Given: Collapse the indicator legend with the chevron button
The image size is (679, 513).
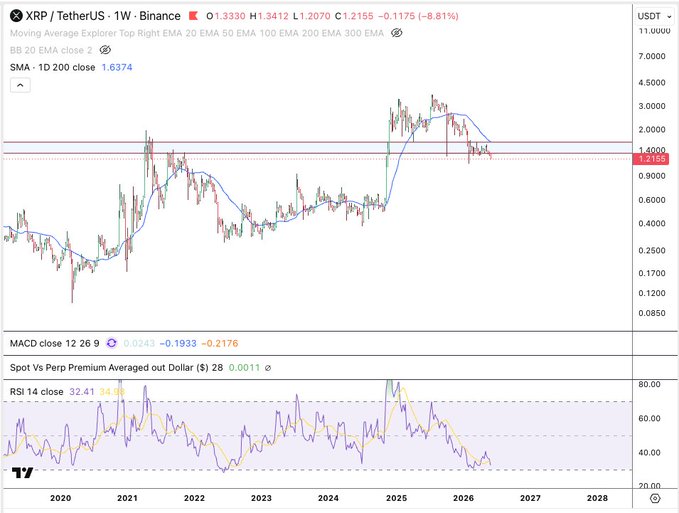Looking at the screenshot, I should coord(20,85).
